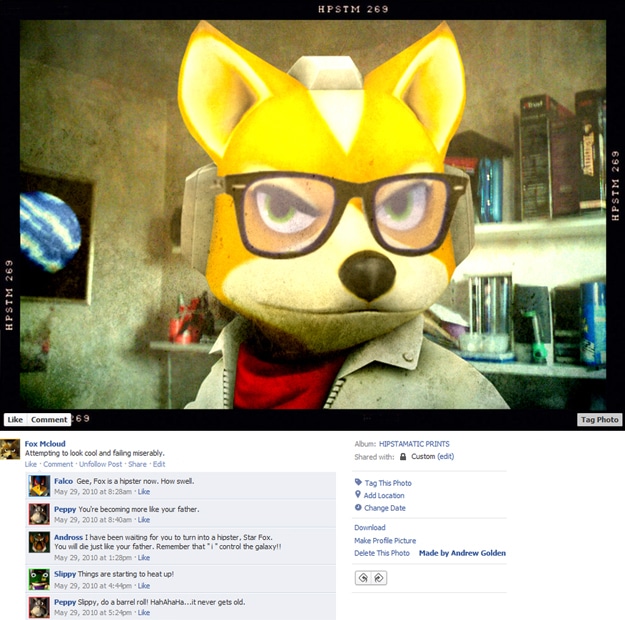Image resolution: width=625 pixels, height=620 pixels.
Task: Rotate the photo right
Action: point(379,578)
